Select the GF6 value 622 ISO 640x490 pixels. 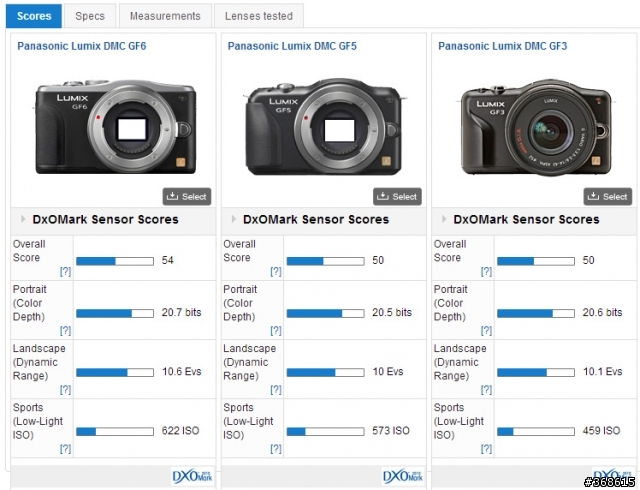coord(180,430)
